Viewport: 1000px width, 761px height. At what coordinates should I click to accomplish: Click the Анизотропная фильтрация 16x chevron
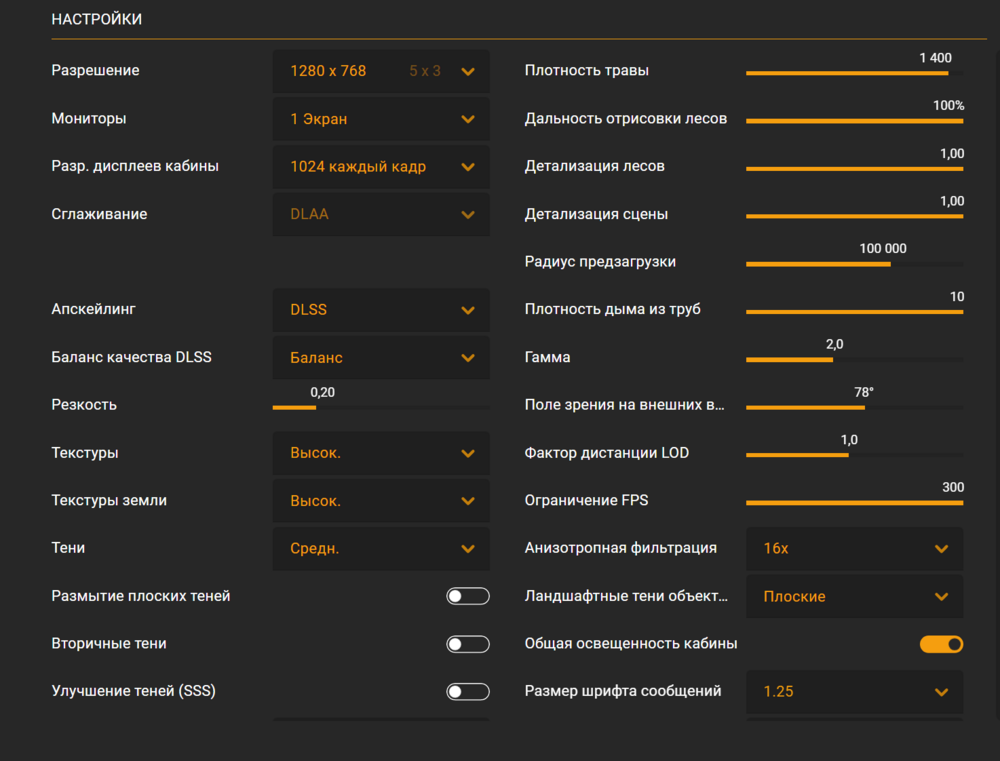tap(941, 549)
